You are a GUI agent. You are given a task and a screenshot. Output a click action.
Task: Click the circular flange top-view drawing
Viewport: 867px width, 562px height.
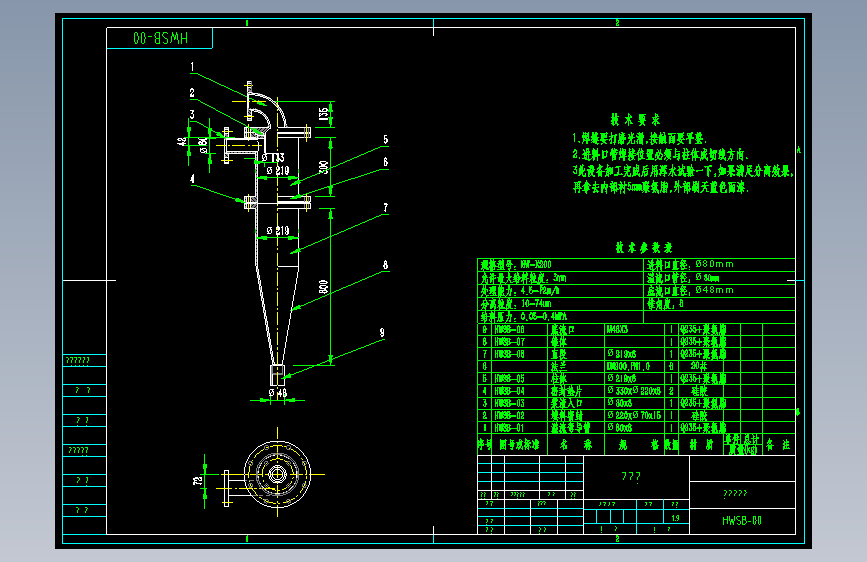click(277, 474)
